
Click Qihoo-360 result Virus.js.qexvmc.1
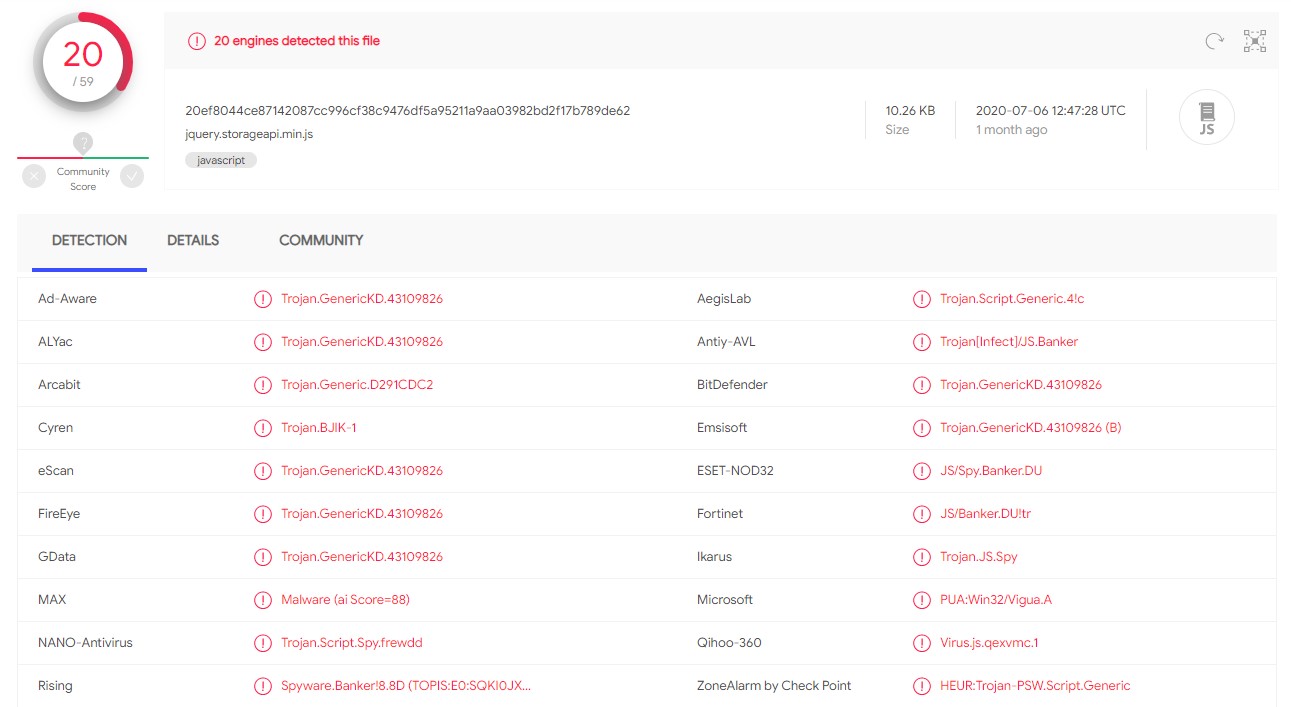989,643
